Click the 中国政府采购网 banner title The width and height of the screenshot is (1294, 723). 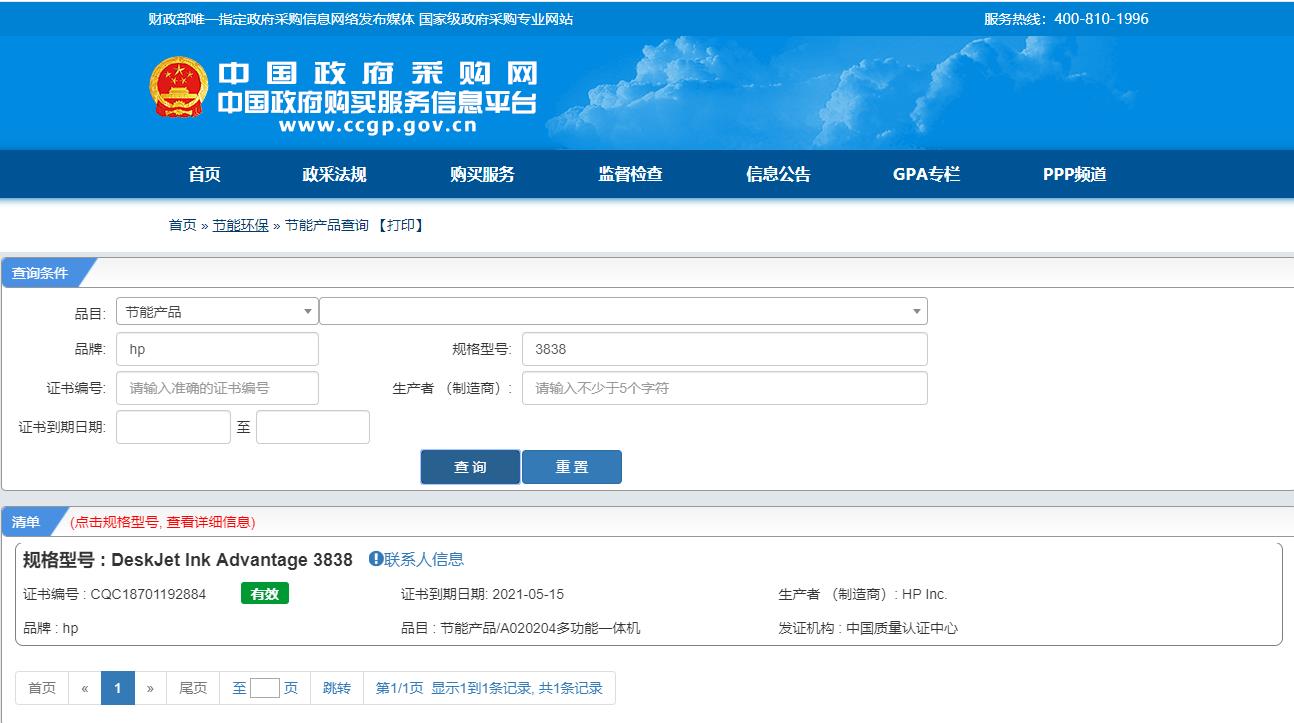click(378, 73)
